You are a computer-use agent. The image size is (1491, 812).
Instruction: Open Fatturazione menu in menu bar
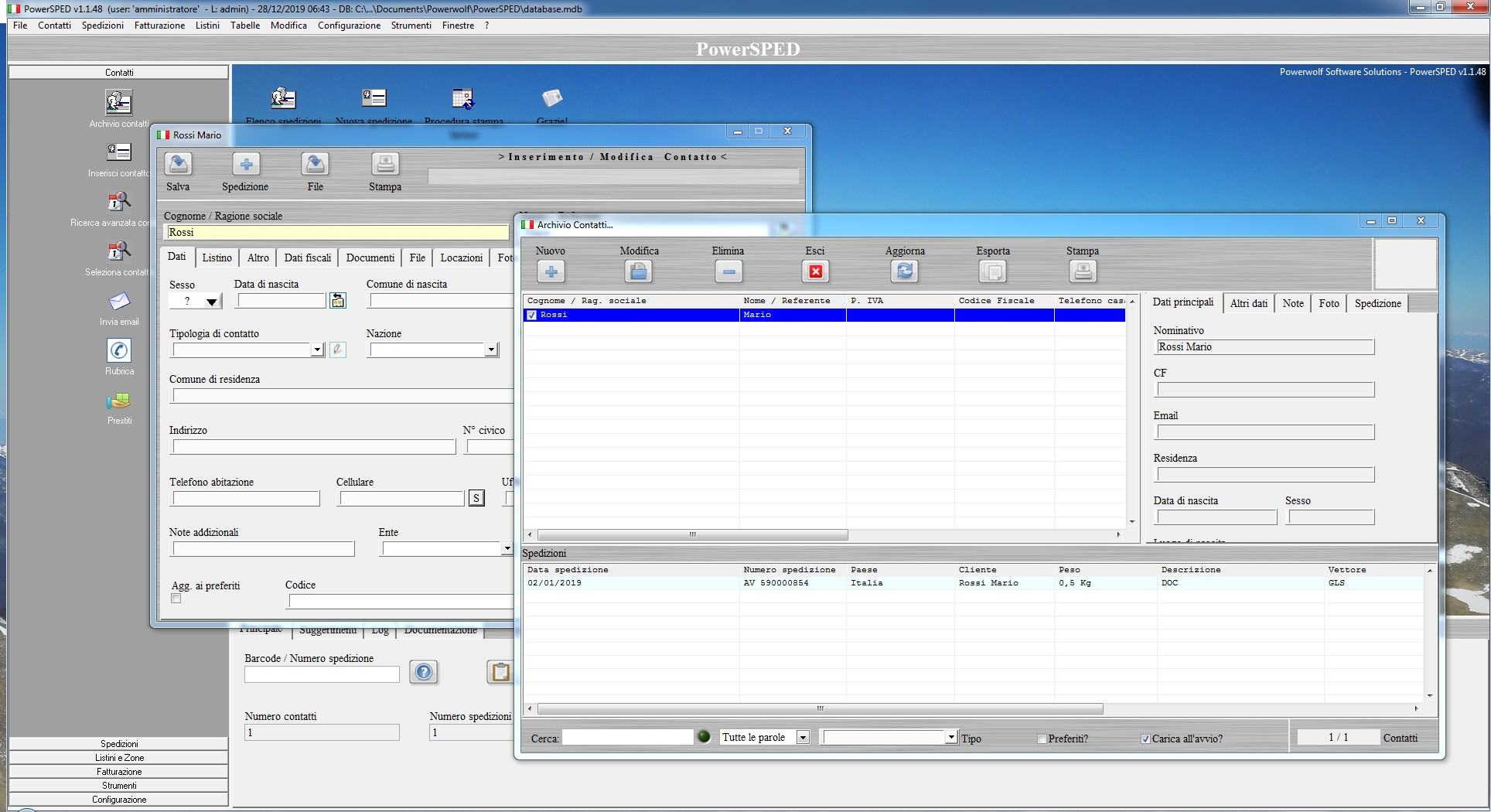159,26
